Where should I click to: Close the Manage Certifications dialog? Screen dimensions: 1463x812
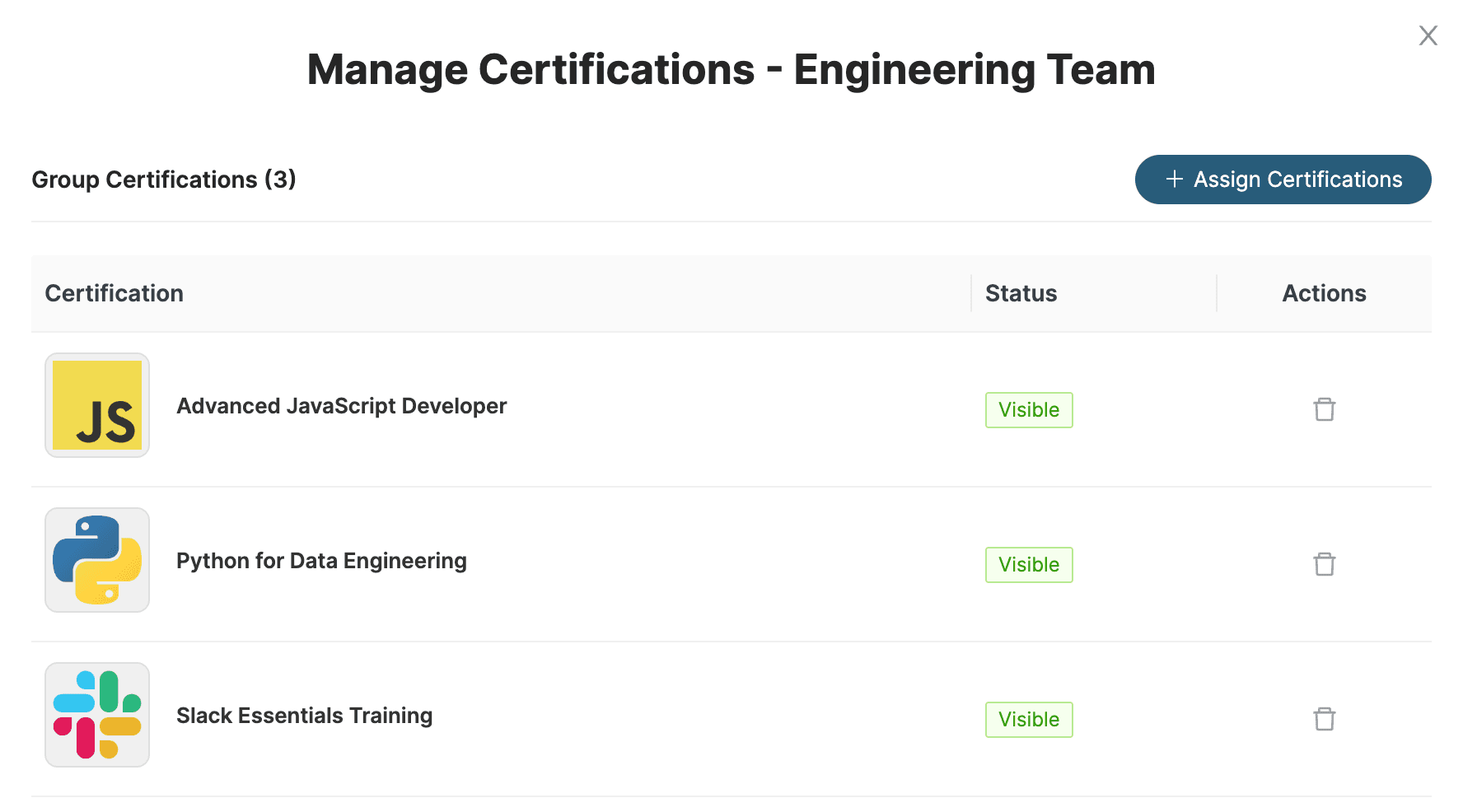pos(1428,35)
